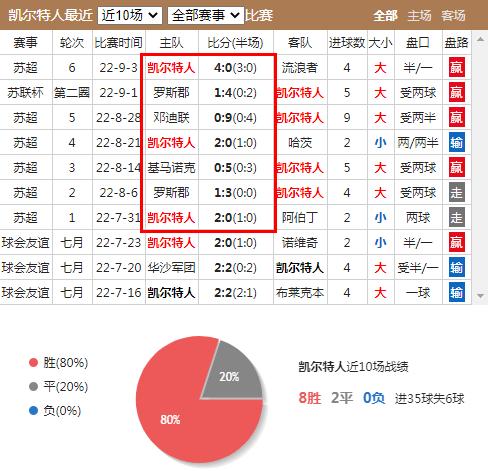The height and width of the screenshot is (471, 488).
Task: Click the scrollbar down arrow
Action: tap(480, 295)
